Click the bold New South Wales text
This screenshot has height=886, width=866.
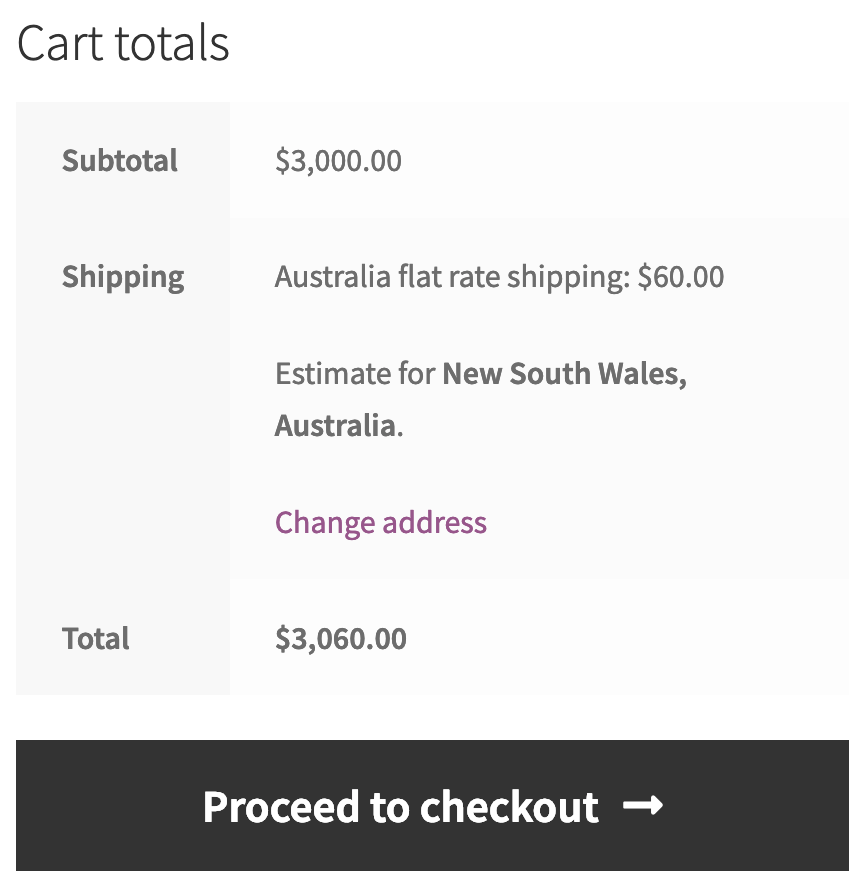click(x=564, y=374)
